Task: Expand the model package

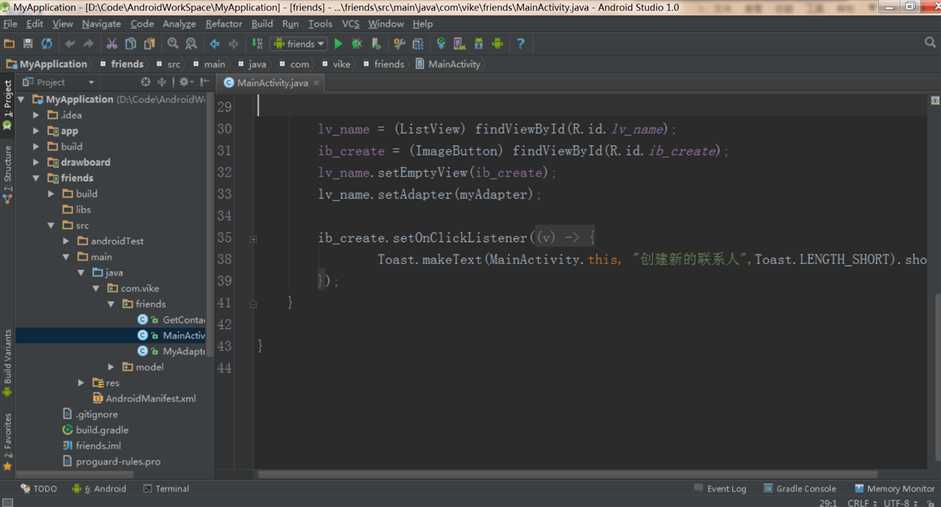Action: click(x=111, y=367)
